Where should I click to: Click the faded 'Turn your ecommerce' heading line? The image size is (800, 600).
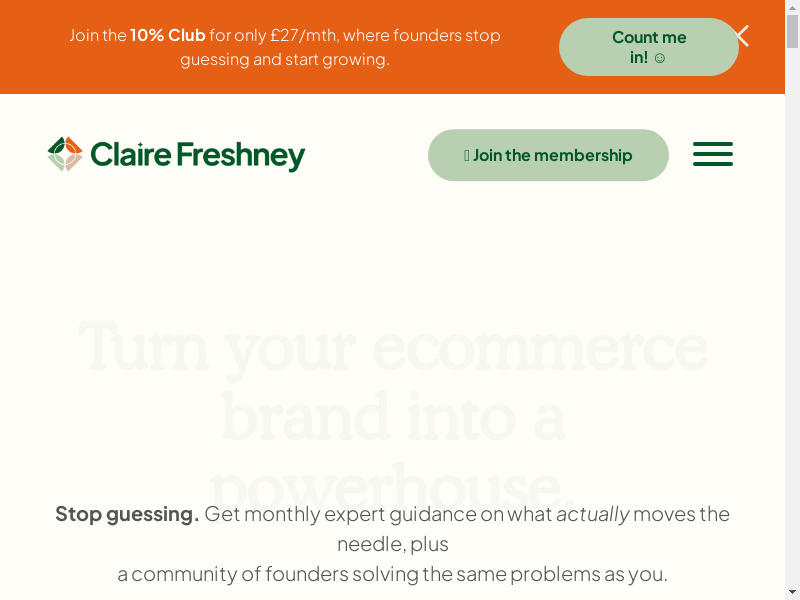pyautogui.click(x=392, y=345)
